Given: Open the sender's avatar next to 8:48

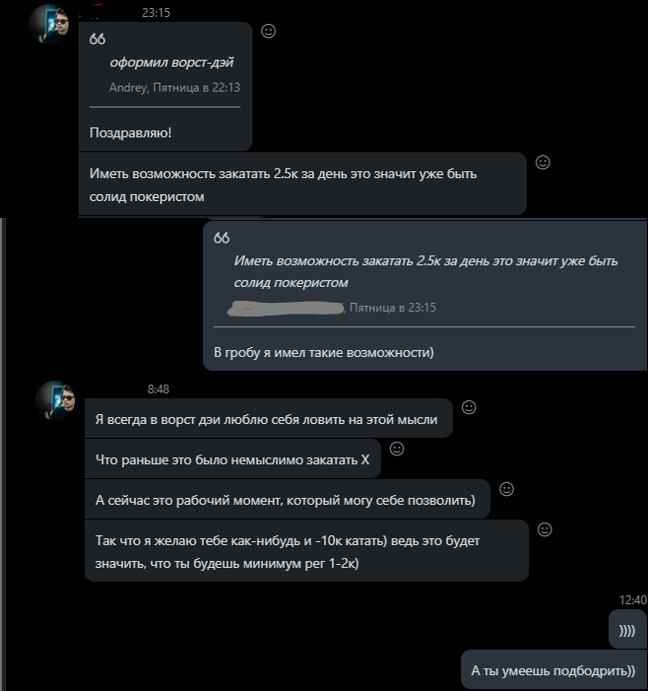Looking at the screenshot, I should [x=55, y=400].
